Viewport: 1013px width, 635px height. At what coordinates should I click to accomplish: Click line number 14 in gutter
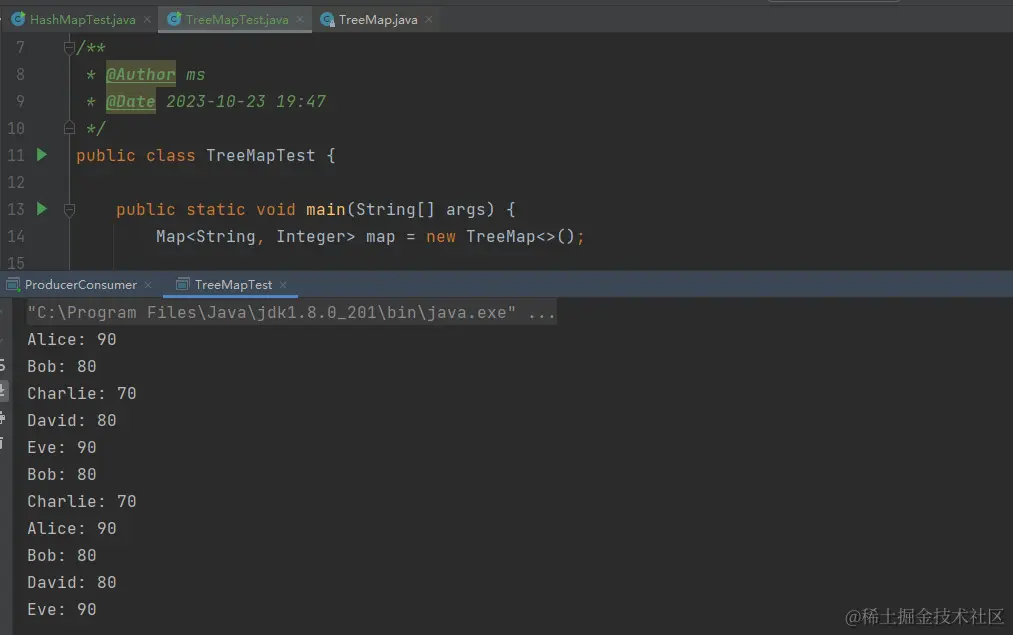coord(16,236)
